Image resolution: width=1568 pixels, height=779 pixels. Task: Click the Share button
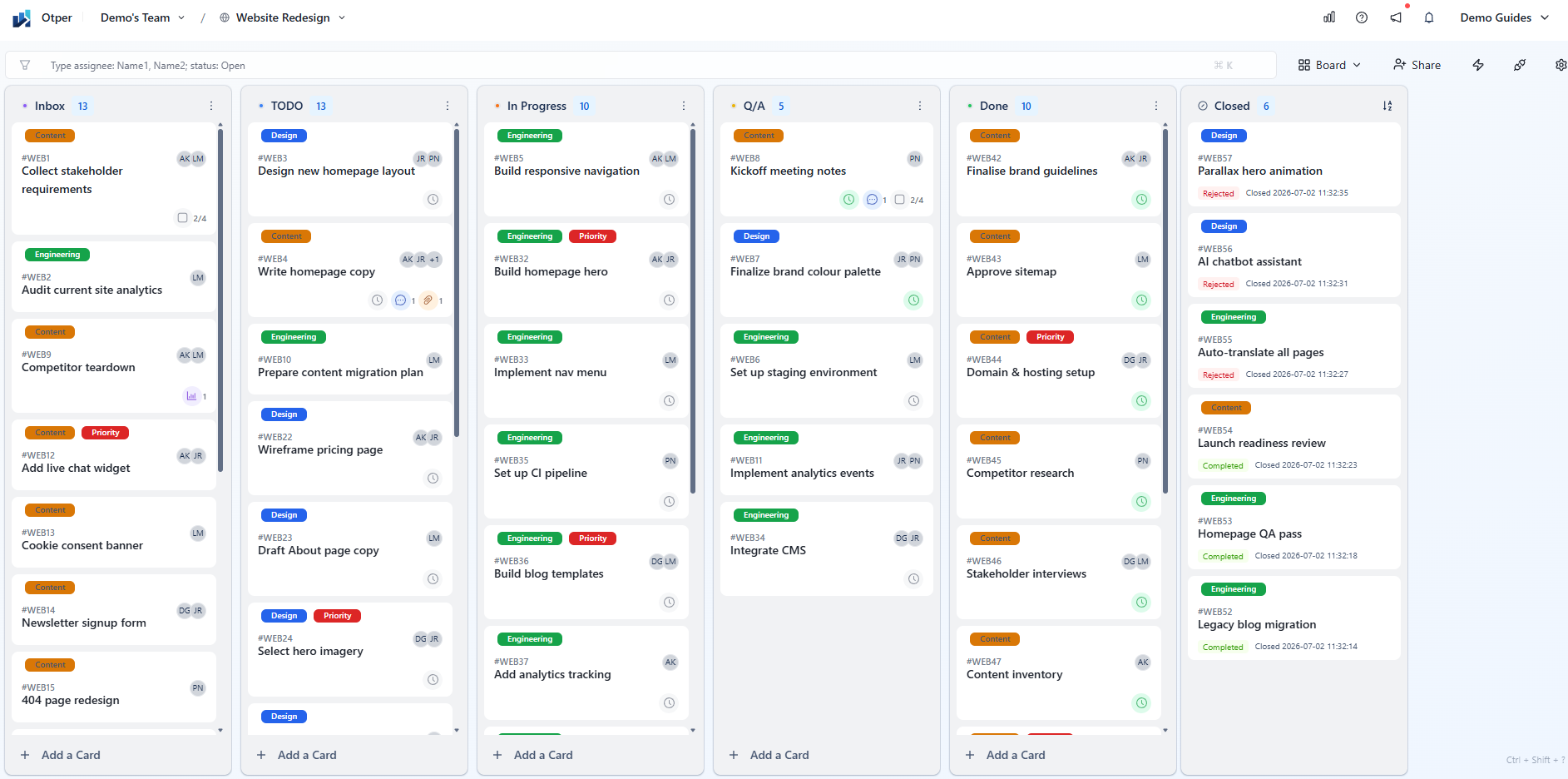(1417, 65)
